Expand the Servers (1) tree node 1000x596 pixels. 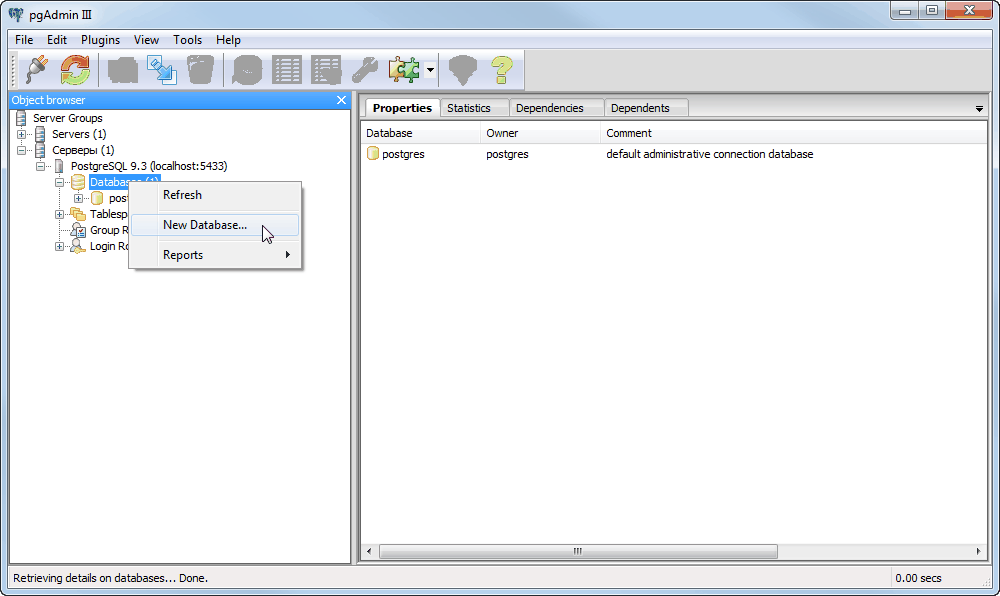pos(22,134)
